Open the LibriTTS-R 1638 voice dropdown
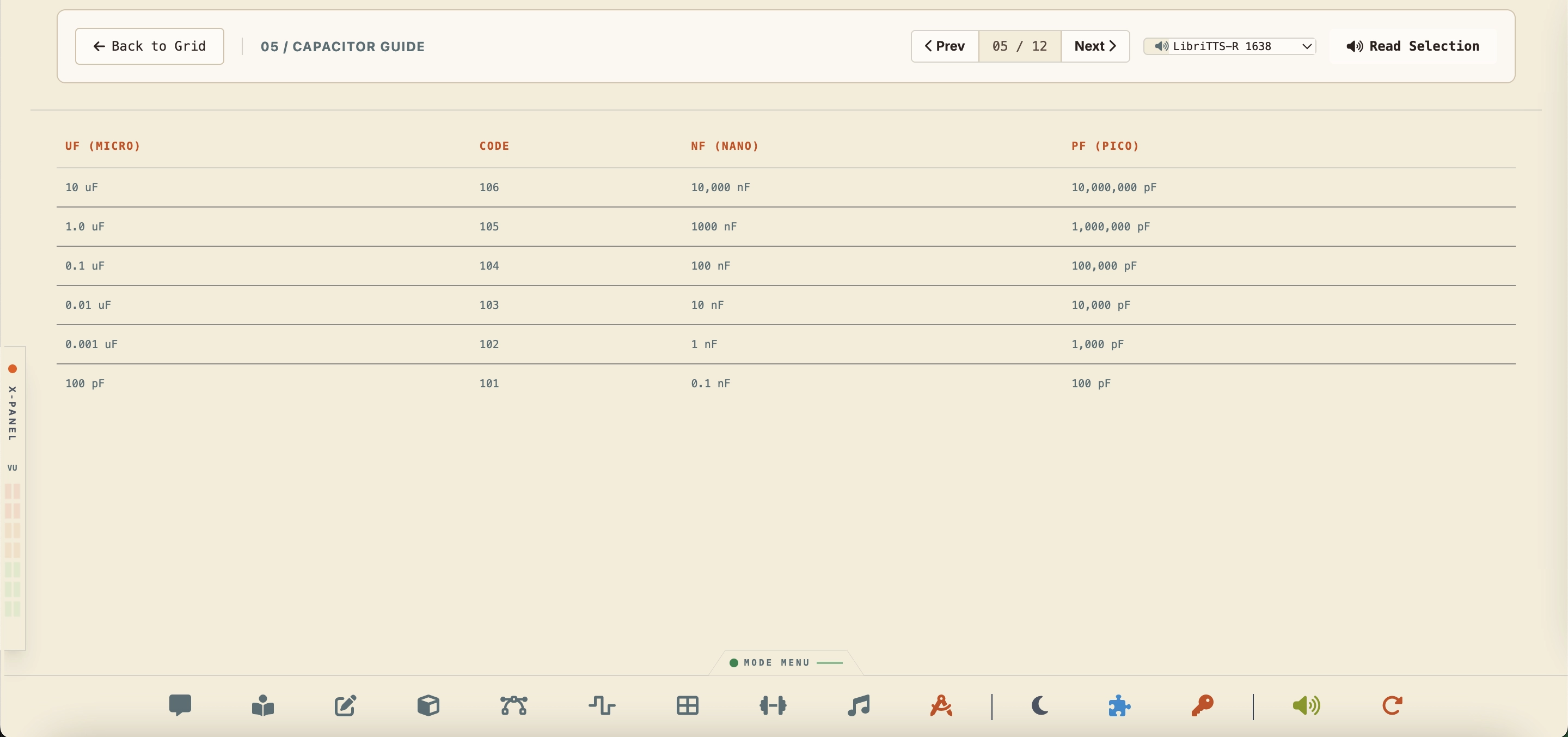Image resolution: width=1568 pixels, height=737 pixels. (x=1229, y=46)
